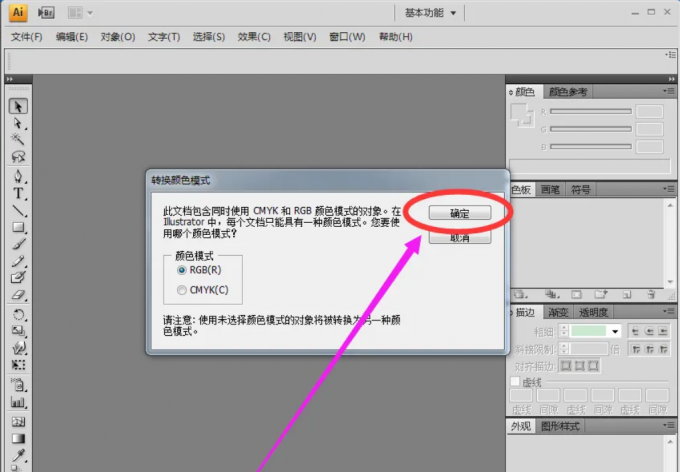Open the 描边 panel options menu
This screenshot has width=680, height=472.
tap(670, 311)
